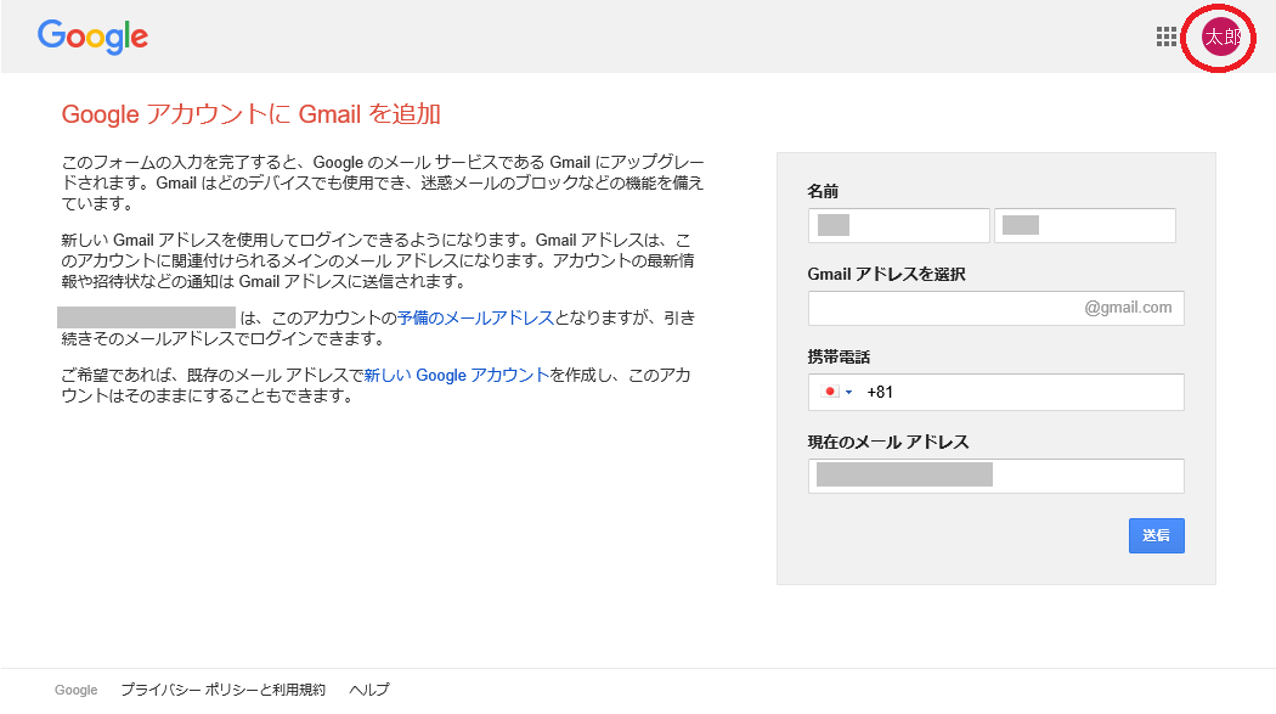The image size is (1276, 714).
Task: Open the Google apps grid icon
Action: coord(1166,37)
